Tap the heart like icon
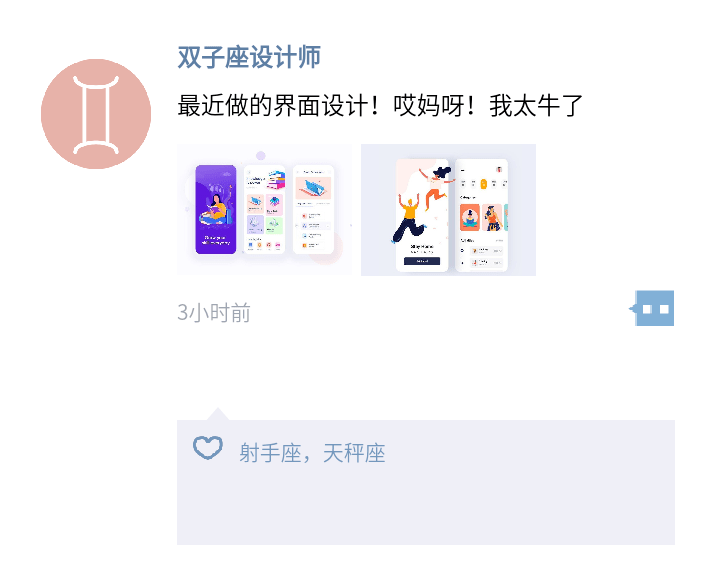 click(x=208, y=448)
